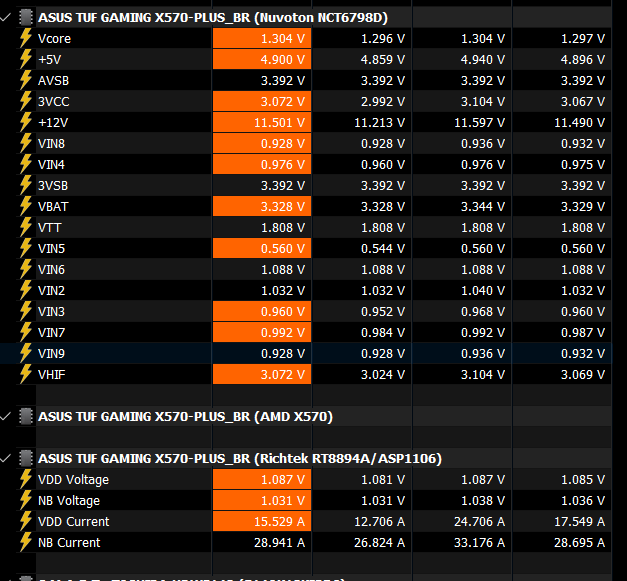Click the lightning icon beside VDD Voltage
Image resolution: width=627 pixels, height=581 pixels.
point(26,479)
